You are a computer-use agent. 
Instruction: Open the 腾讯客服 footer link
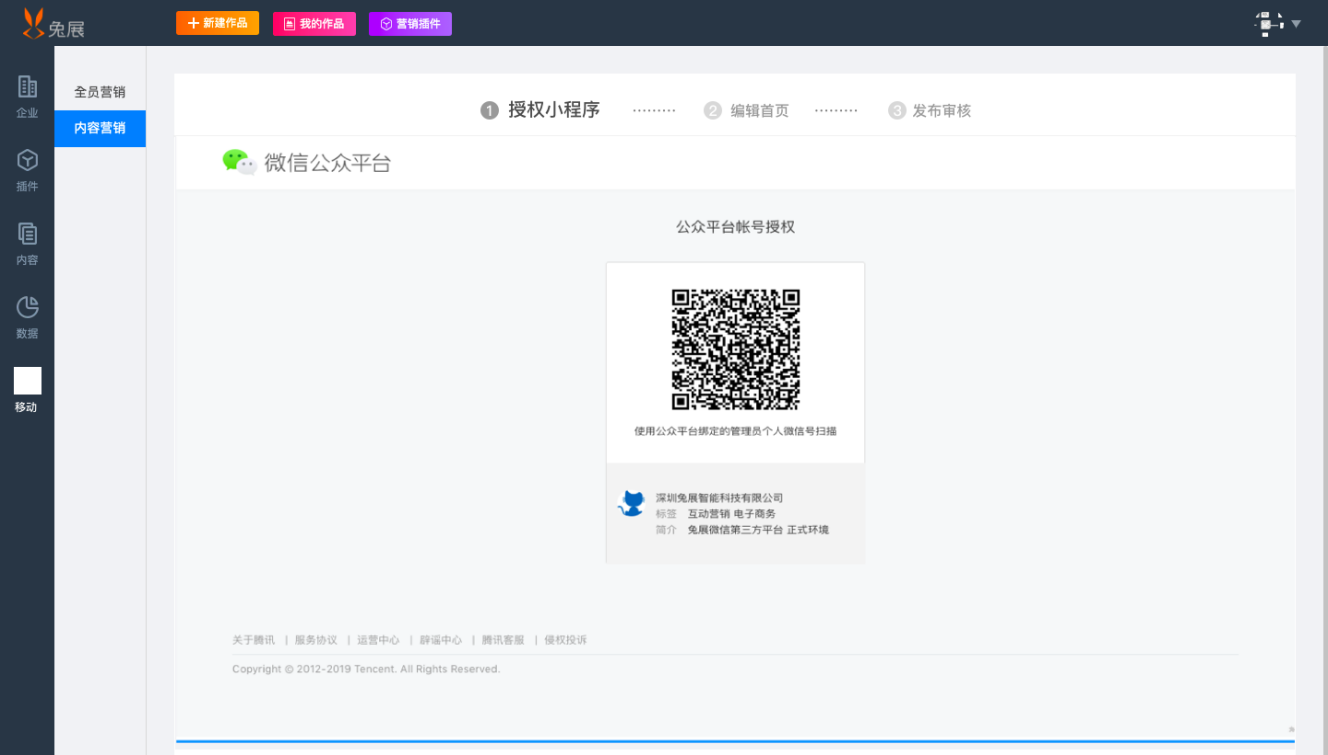(x=503, y=640)
